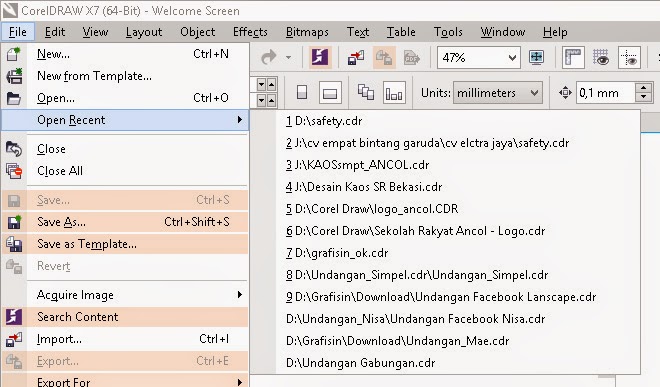Click the Search Content toolbar icon
This screenshot has height=387, width=660.
[319, 57]
